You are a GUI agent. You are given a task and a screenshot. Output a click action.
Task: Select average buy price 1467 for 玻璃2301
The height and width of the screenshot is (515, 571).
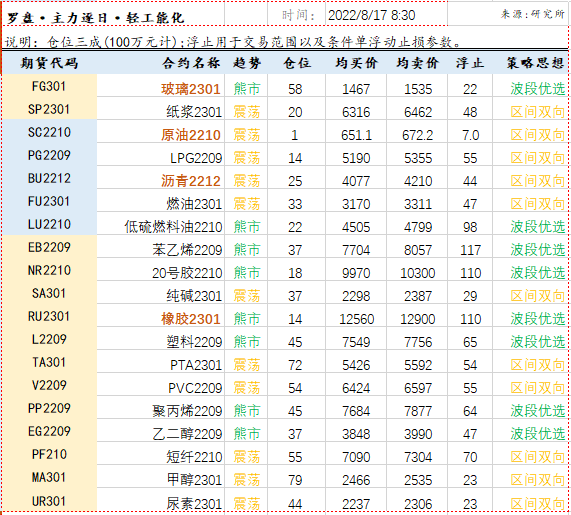(356, 89)
